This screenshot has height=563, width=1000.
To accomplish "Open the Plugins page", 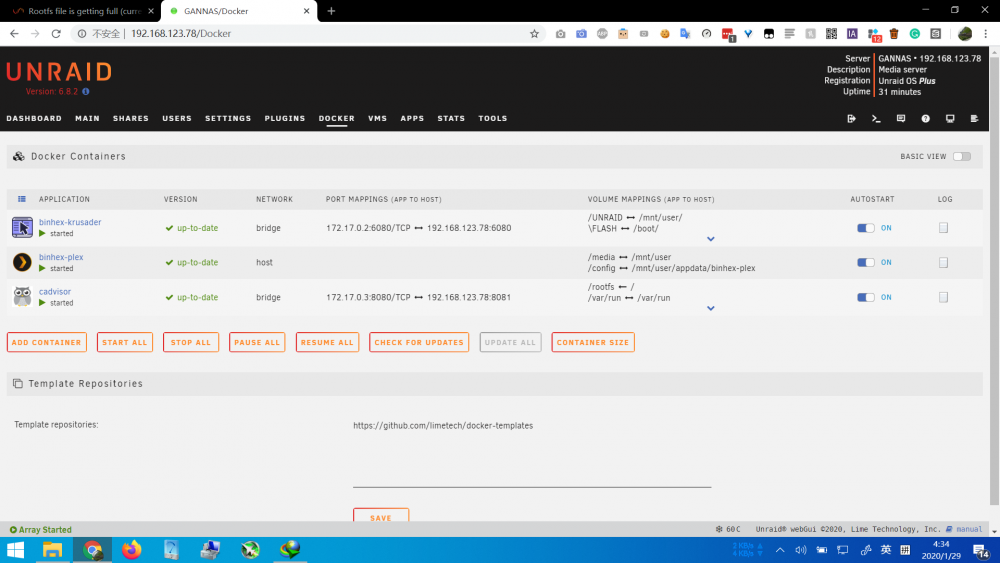I will point(285,119).
